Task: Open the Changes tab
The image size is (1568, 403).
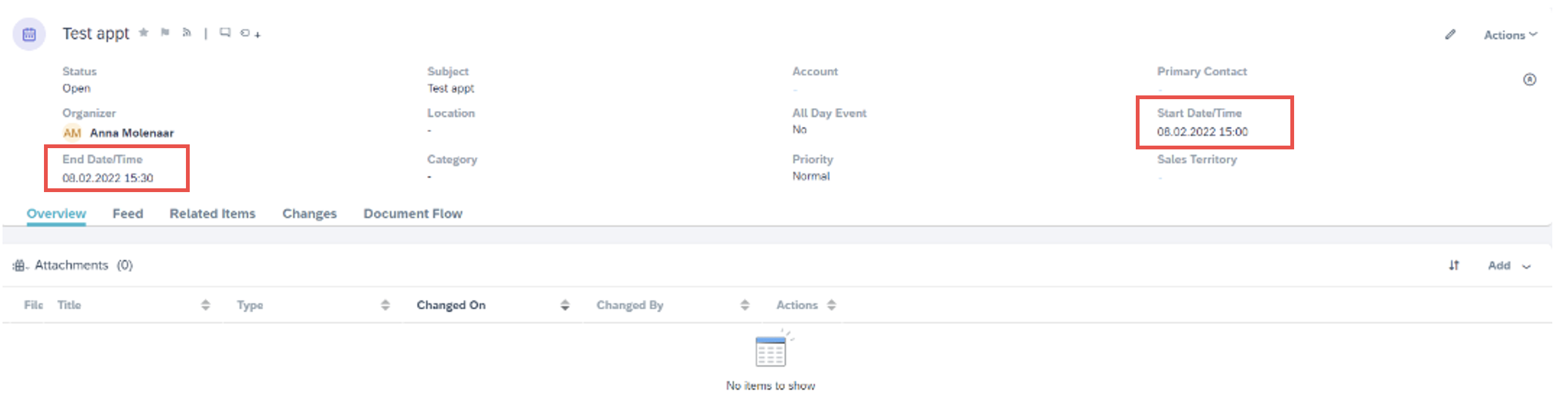Action: pyautogui.click(x=309, y=213)
